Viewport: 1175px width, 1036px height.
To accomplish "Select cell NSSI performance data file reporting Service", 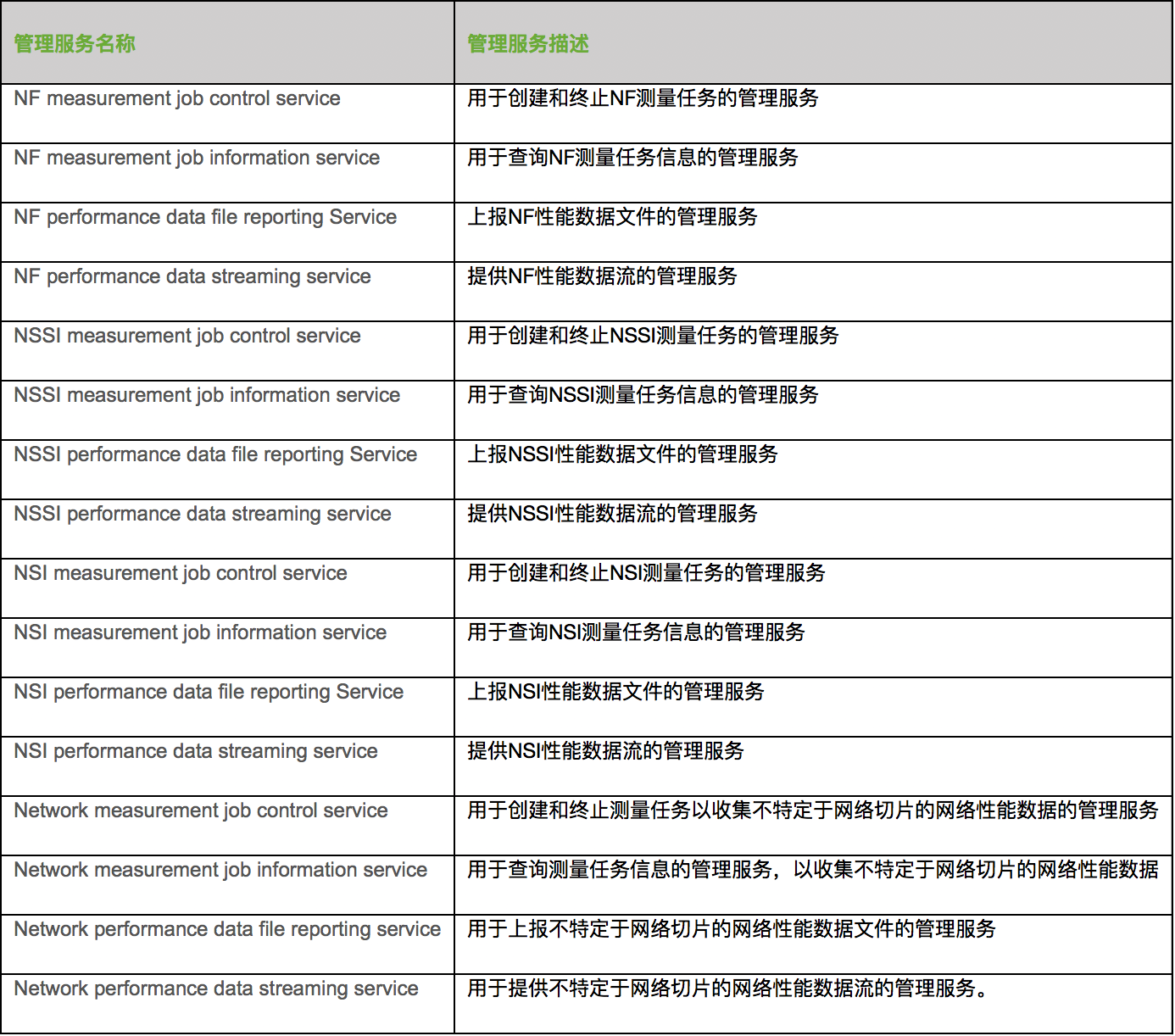I will (227, 470).
